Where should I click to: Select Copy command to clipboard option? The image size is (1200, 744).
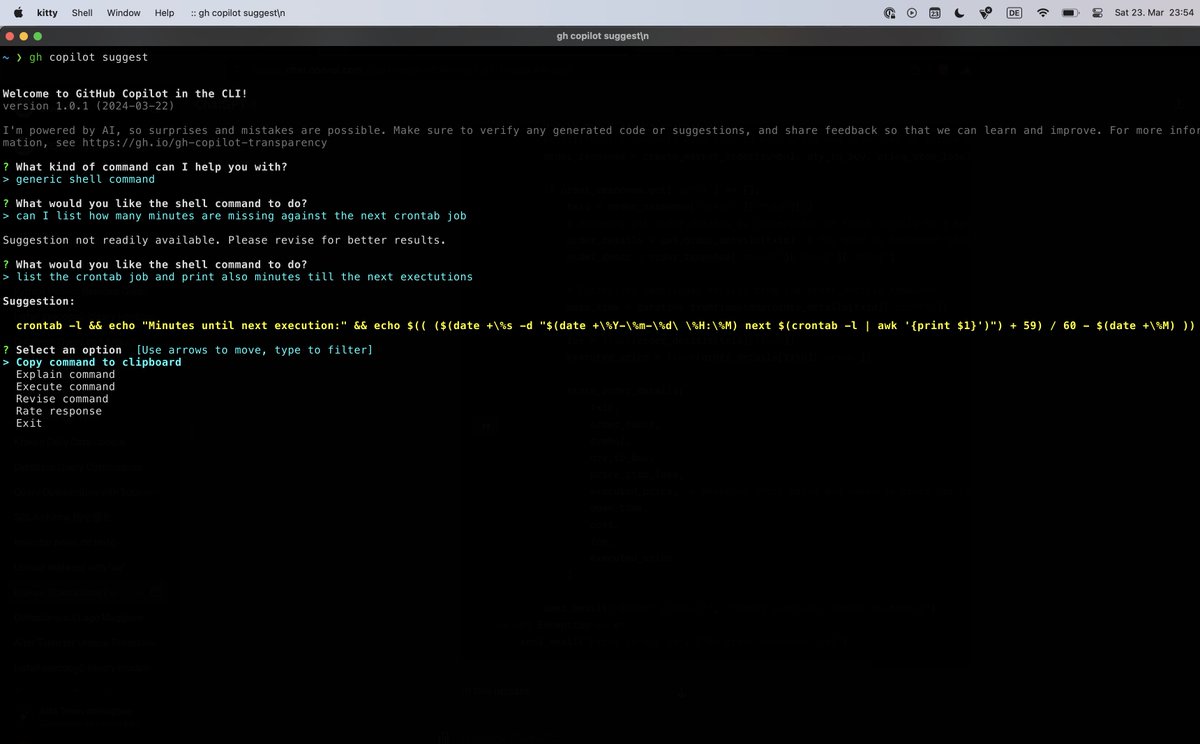click(99, 362)
